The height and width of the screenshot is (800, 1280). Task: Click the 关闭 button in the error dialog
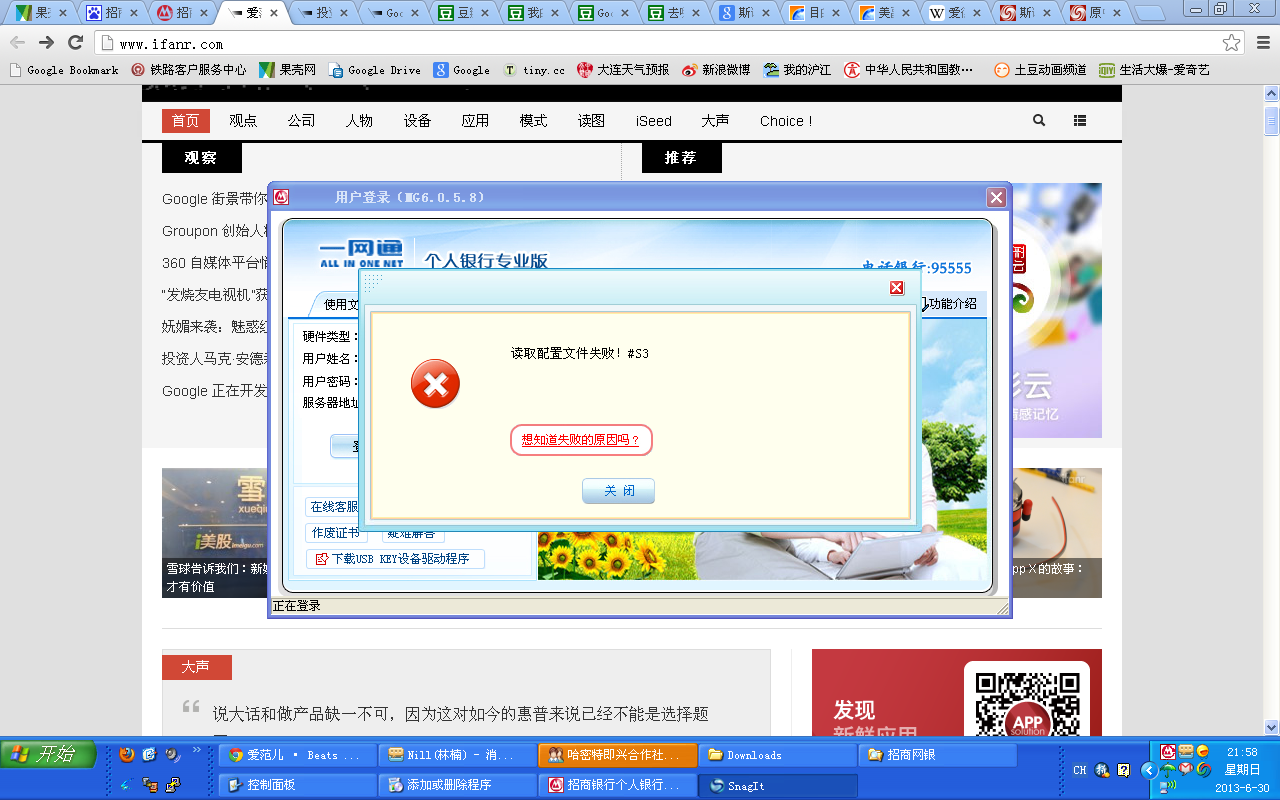point(618,491)
